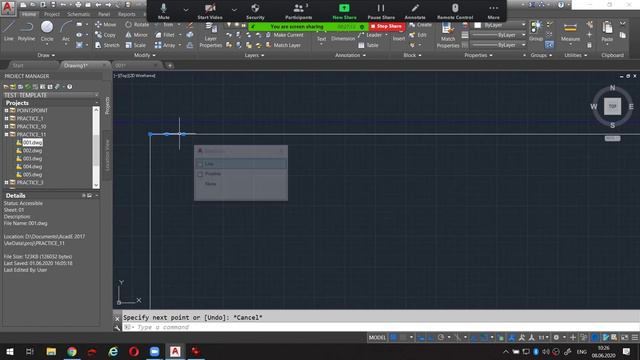Image resolution: width=640 pixels, height=360 pixels.
Task: Click the Insert block tool
Action: pos(399,36)
